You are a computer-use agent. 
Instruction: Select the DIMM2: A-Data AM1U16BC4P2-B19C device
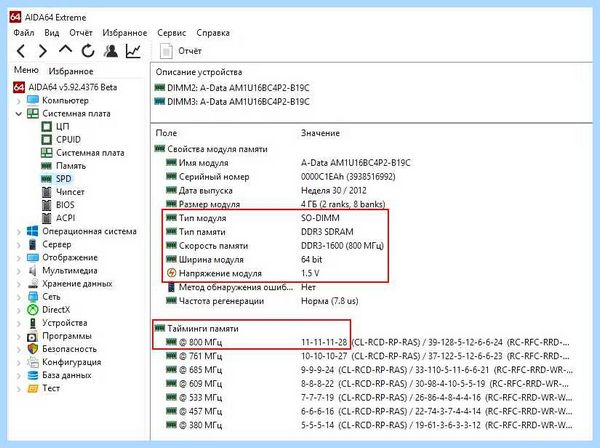tap(232, 88)
